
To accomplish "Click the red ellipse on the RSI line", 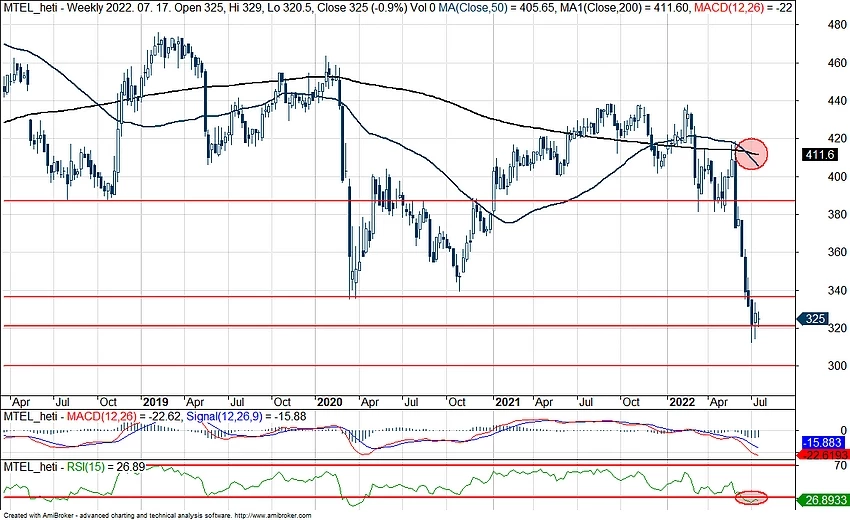I will [x=751, y=497].
